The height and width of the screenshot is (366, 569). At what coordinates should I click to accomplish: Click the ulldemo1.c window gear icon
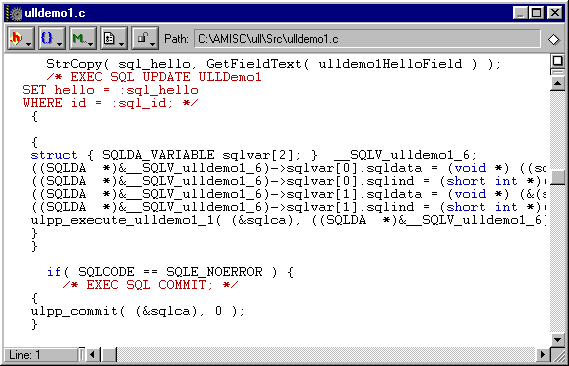click(15, 13)
